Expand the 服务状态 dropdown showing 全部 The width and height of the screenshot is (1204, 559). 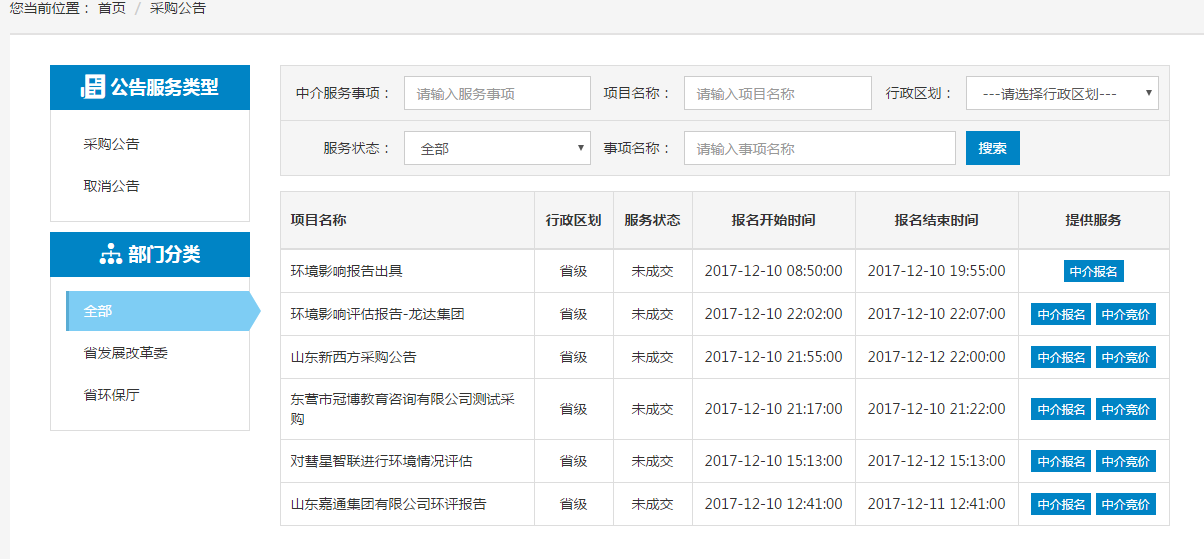click(x=497, y=148)
